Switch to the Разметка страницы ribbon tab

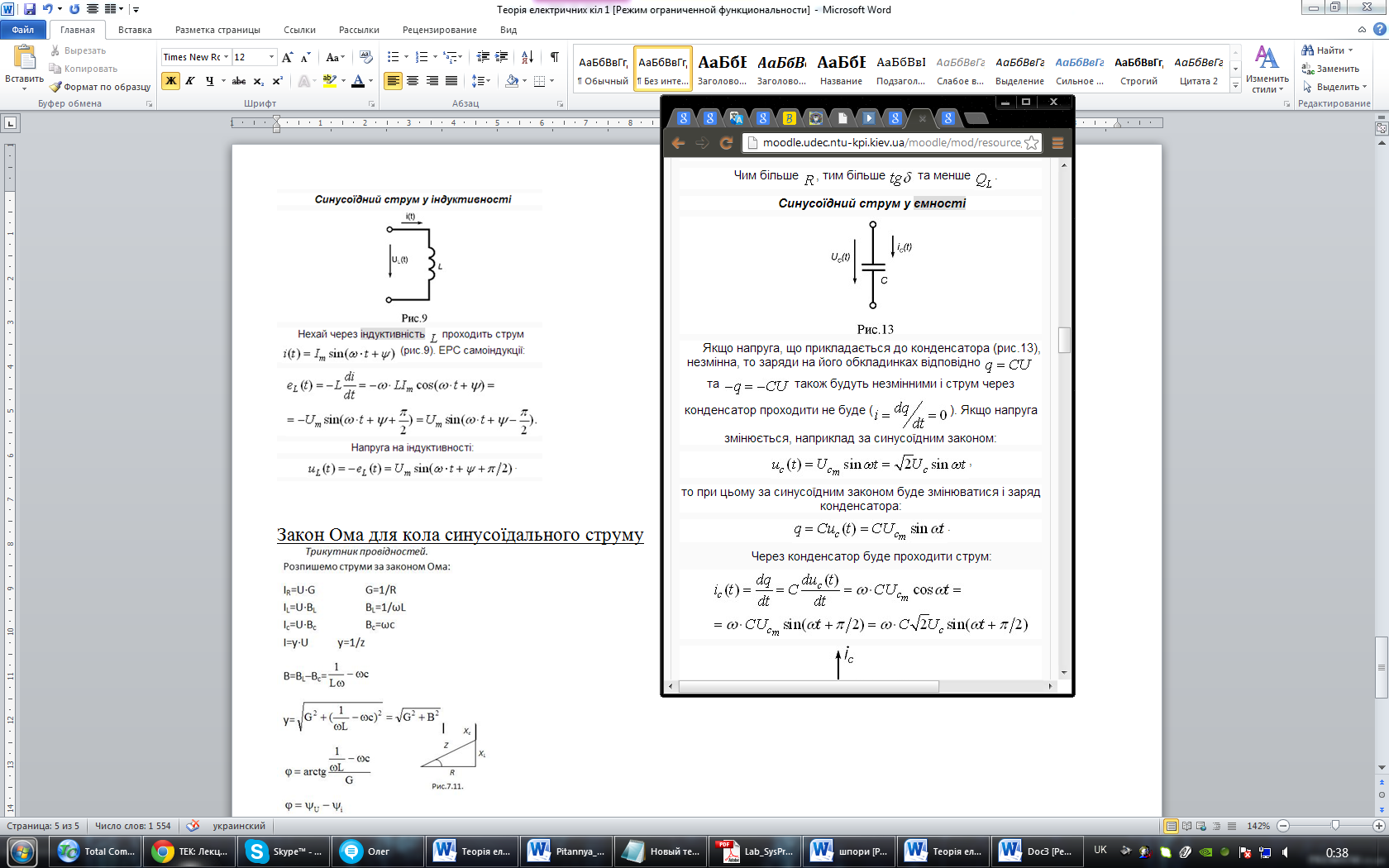tap(217, 30)
